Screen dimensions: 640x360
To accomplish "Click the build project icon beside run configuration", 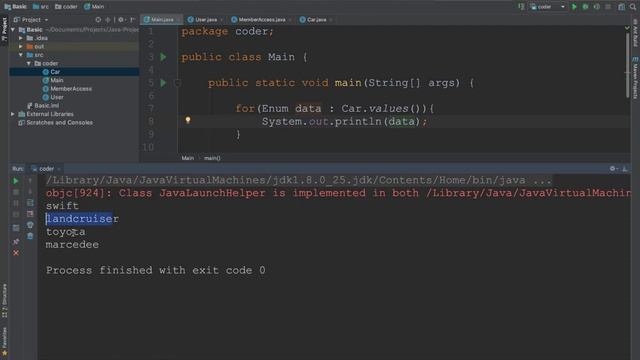I will click(521, 7).
